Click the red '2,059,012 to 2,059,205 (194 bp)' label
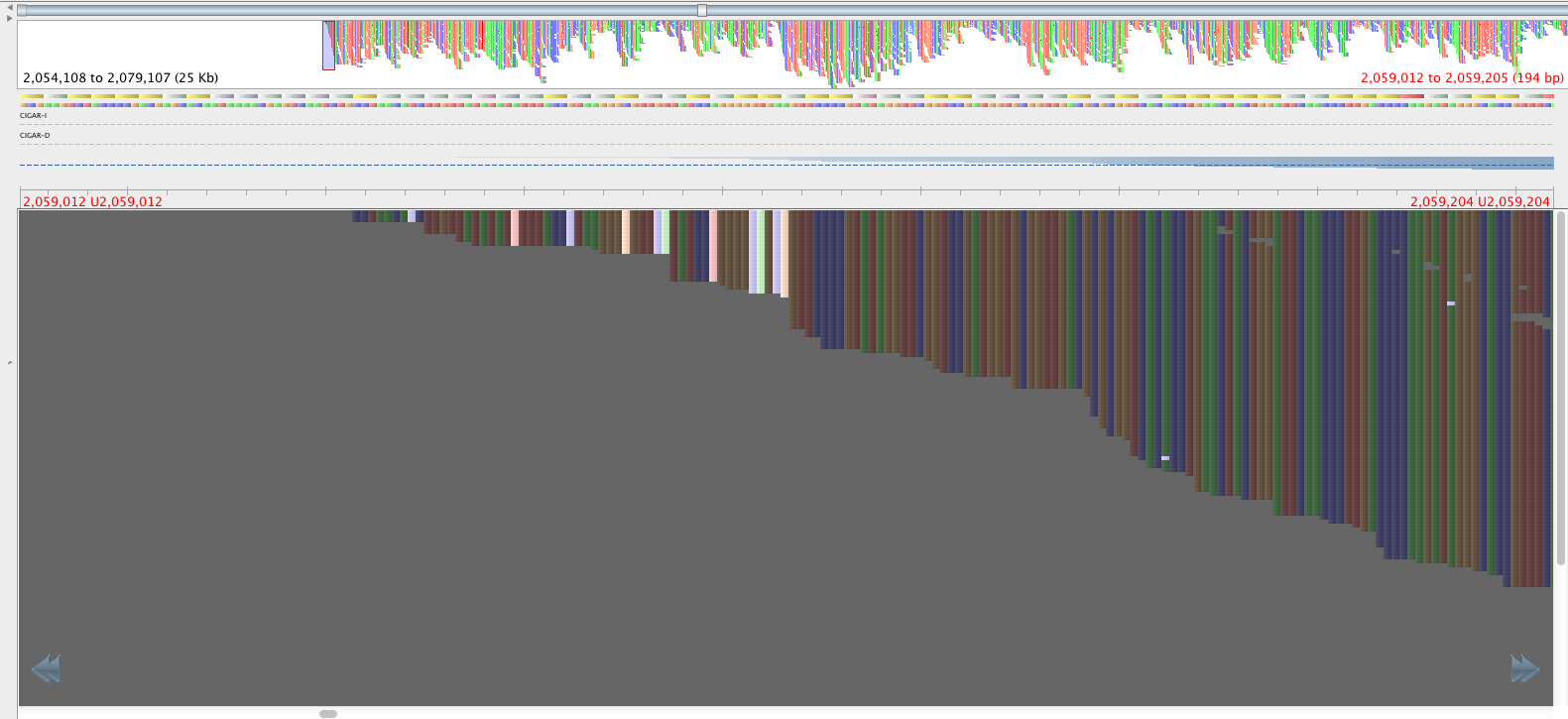 coord(1461,77)
